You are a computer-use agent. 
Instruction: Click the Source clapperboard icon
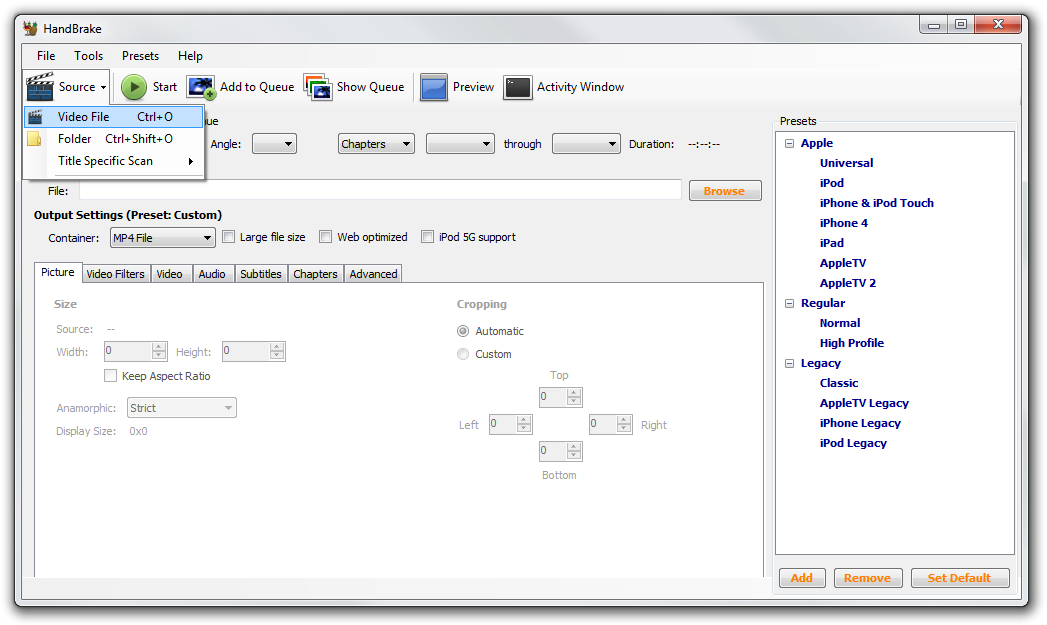click(x=40, y=87)
